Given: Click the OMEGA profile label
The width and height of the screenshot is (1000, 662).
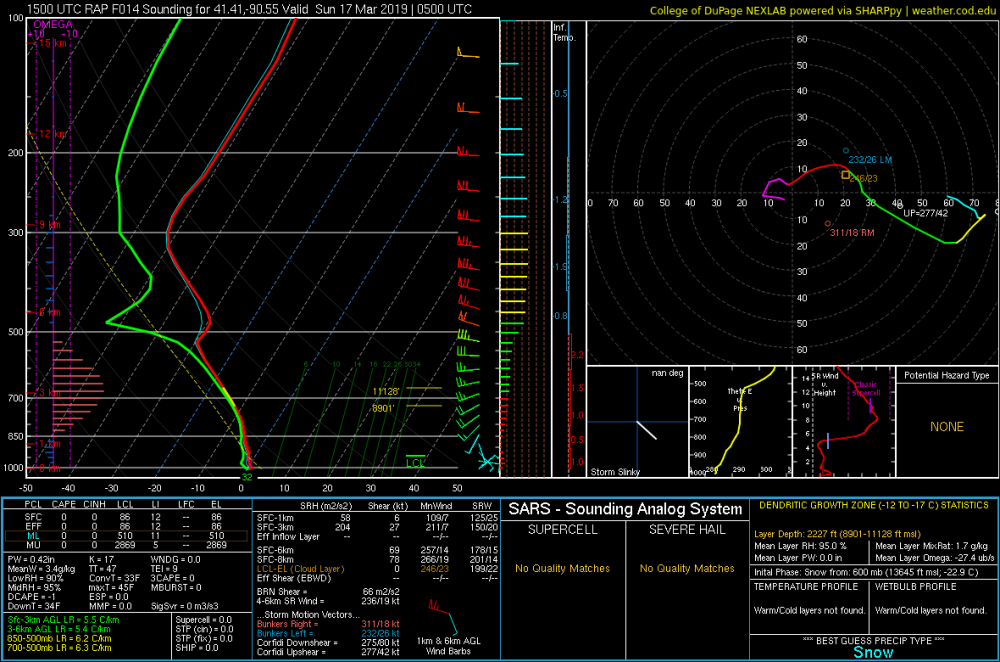Looking at the screenshot, I should click(53, 24).
